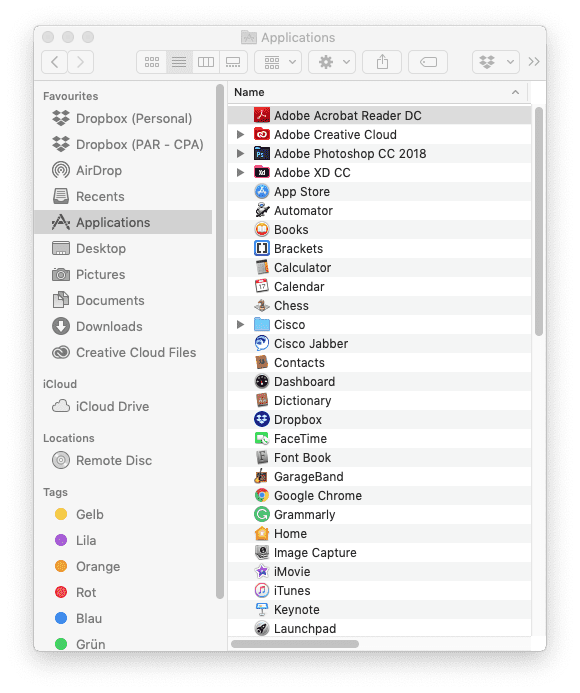The image size is (580, 693).
Task: Select the Books app icon
Action: click(262, 229)
